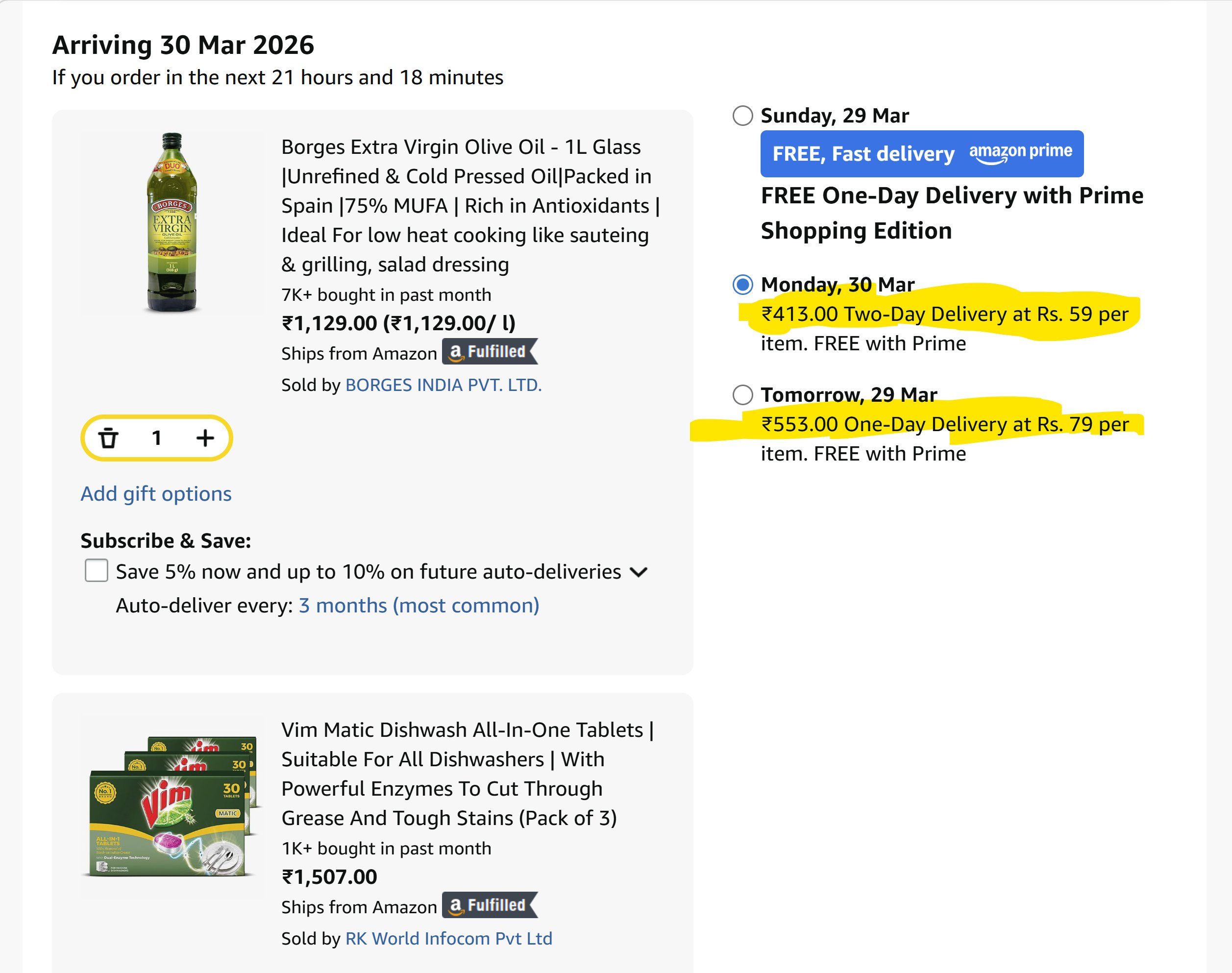Open seller RK World Infocom Pvt Ltd
The image size is (1232, 973).
[448, 939]
